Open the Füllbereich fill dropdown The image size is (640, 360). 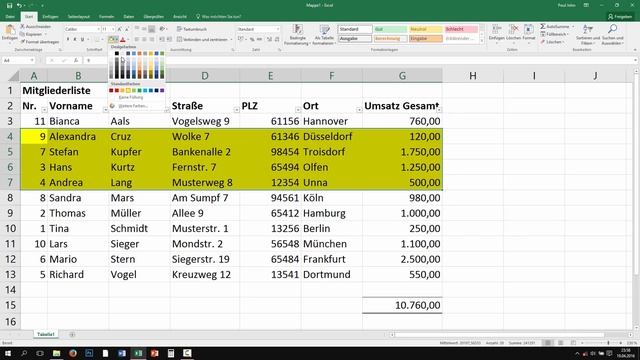point(554,34)
